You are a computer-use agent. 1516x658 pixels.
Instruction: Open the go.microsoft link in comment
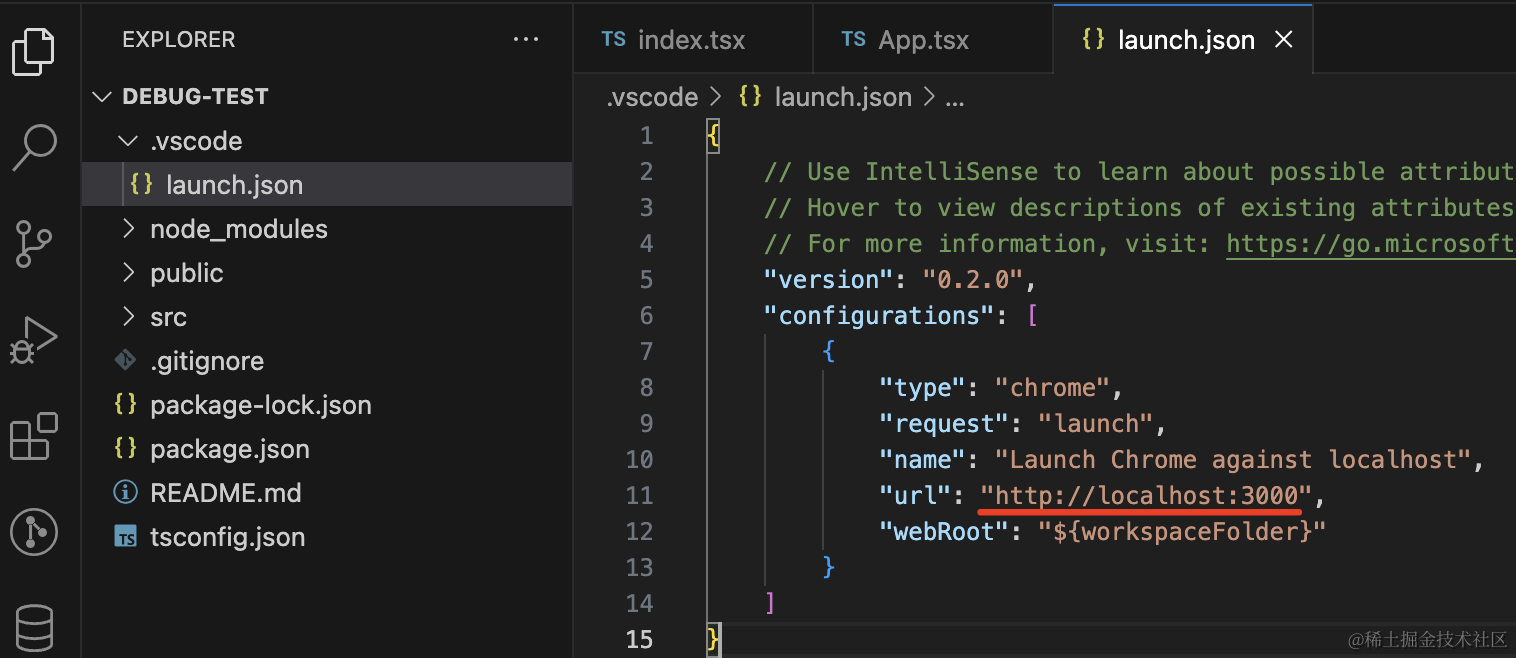[x=1371, y=244]
